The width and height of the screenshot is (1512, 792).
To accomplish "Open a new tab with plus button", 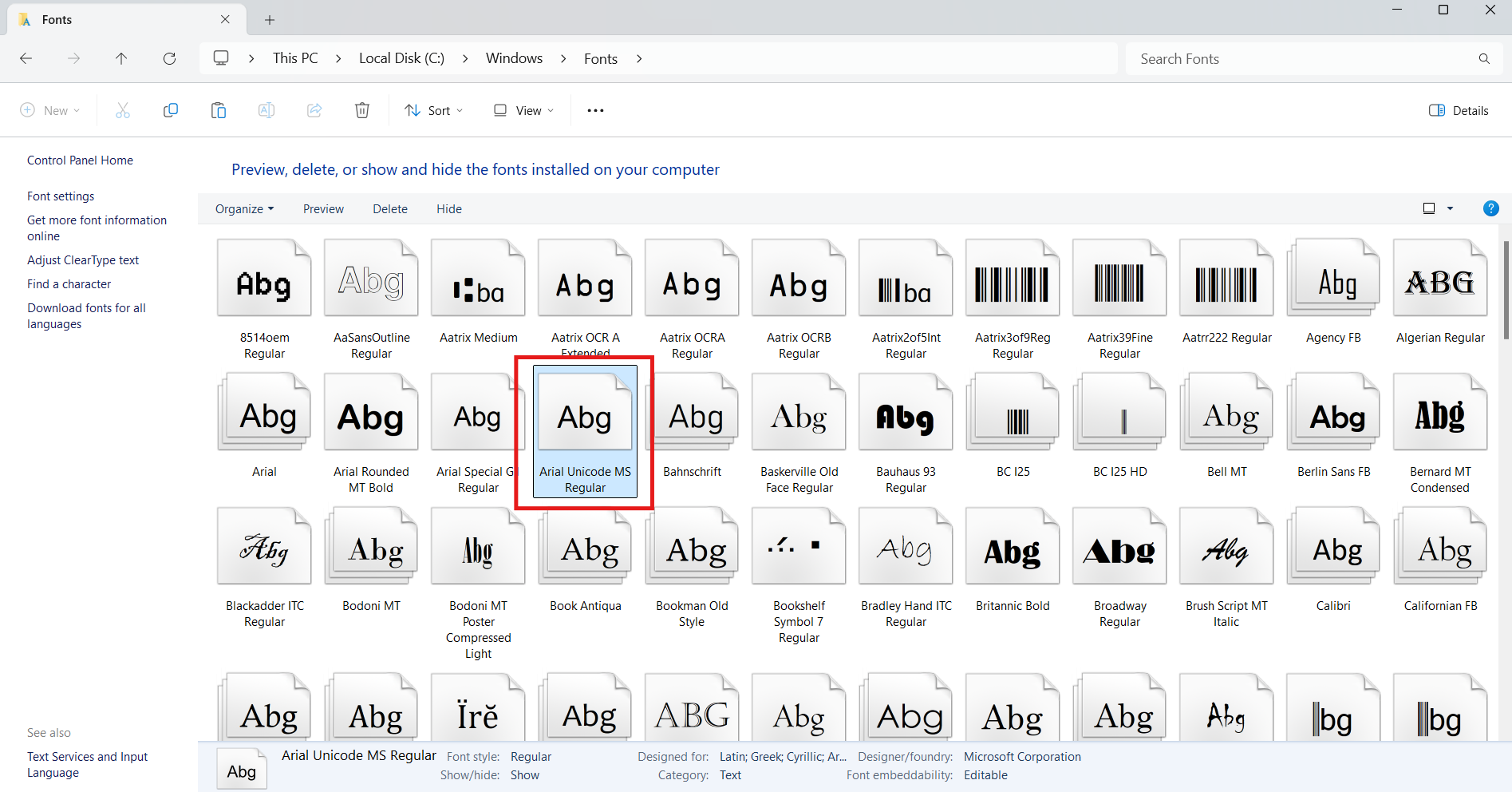I will [x=270, y=20].
